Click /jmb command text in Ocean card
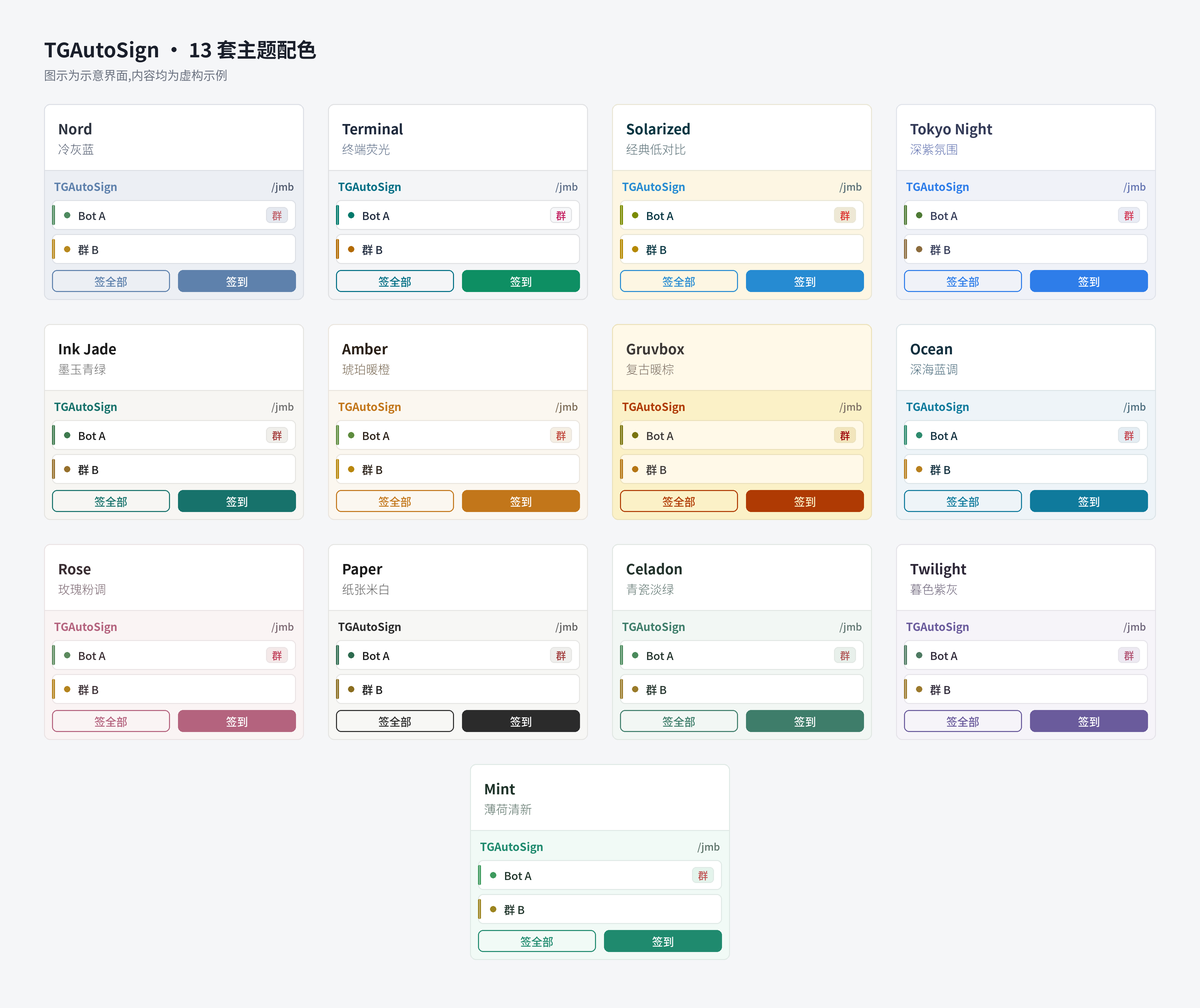The width and height of the screenshot is (1200, 1008). click(1134, 407)
